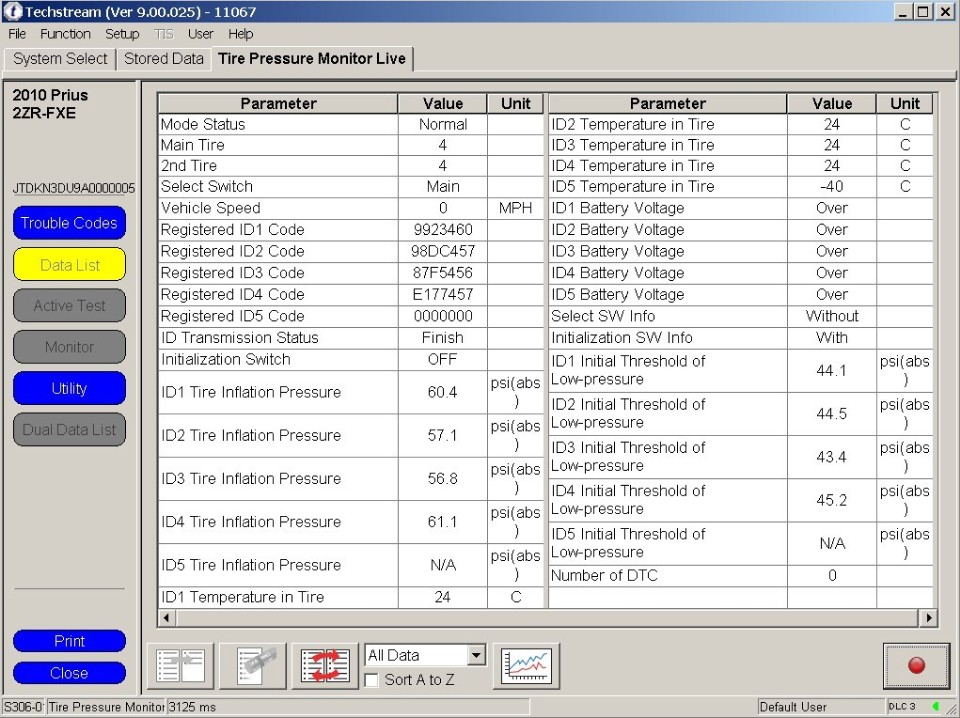Screen dimensions: 960x718
Task: Click the Registered ID5 Code value 0000000
Action: coord(443,316)
